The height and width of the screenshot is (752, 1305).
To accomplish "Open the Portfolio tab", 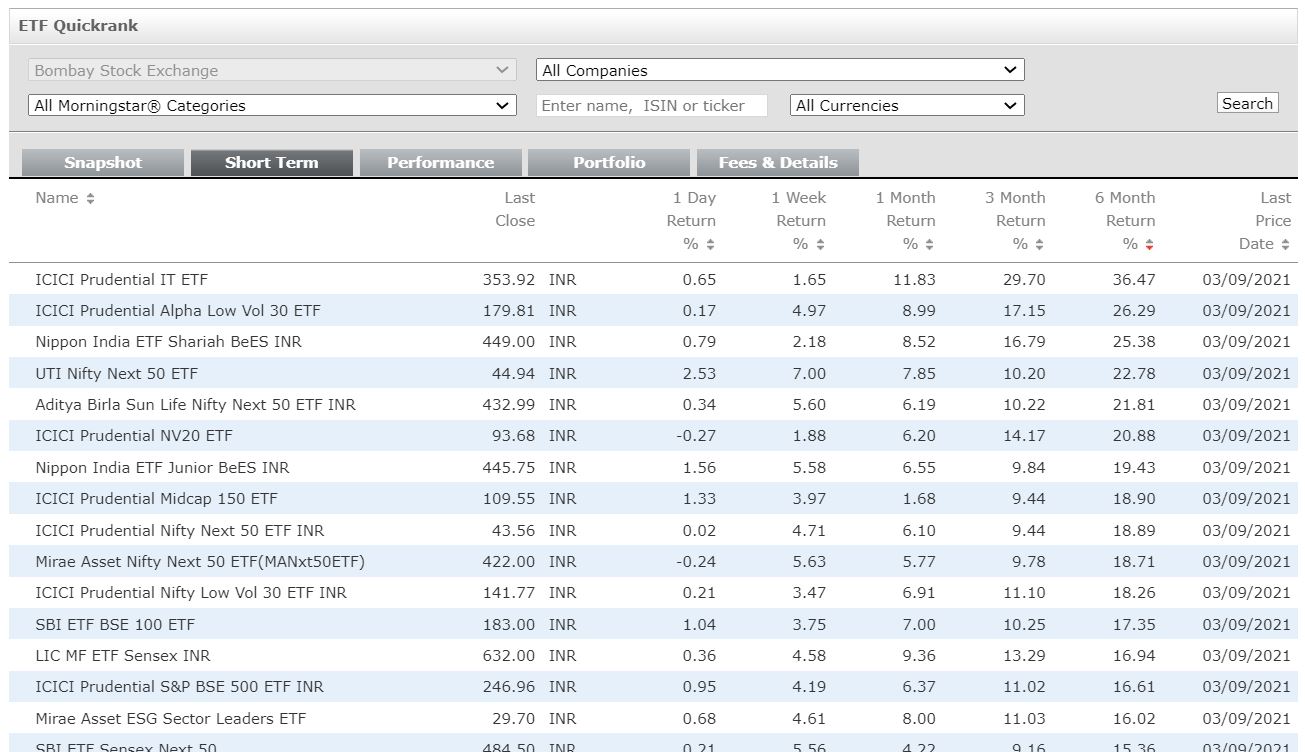I will pos(609,163).
